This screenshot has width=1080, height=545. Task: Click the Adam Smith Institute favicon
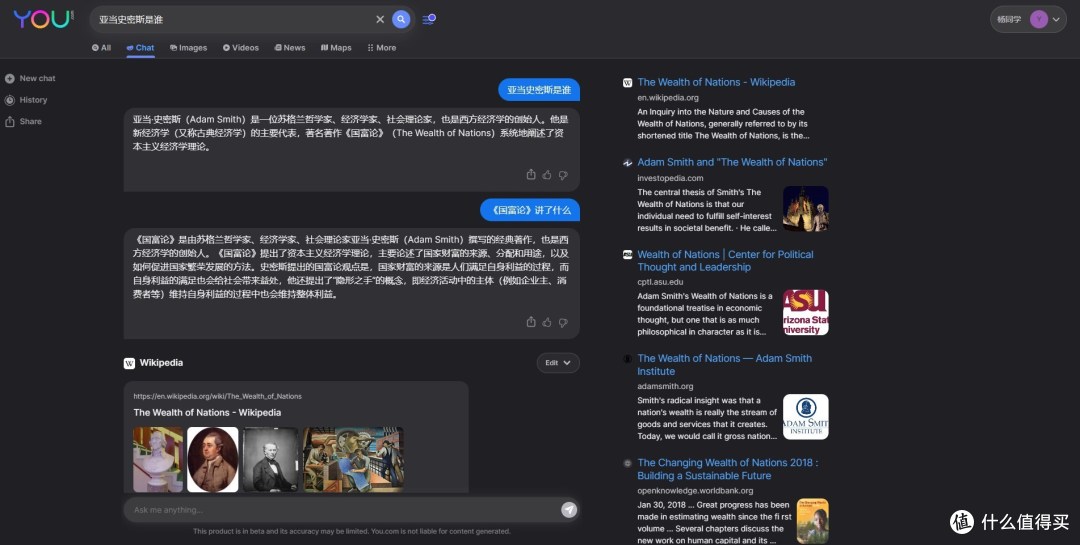pos(627,359)
